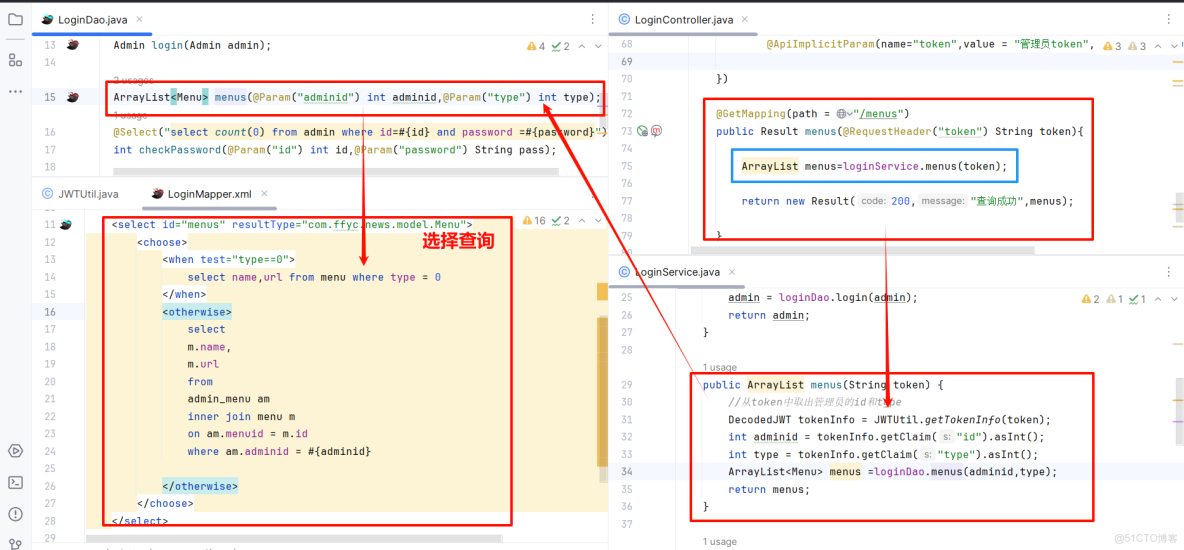Click first 3 warnings indicator in LoginController.java
The image size is (1184, 550).
click(1112, 46)
